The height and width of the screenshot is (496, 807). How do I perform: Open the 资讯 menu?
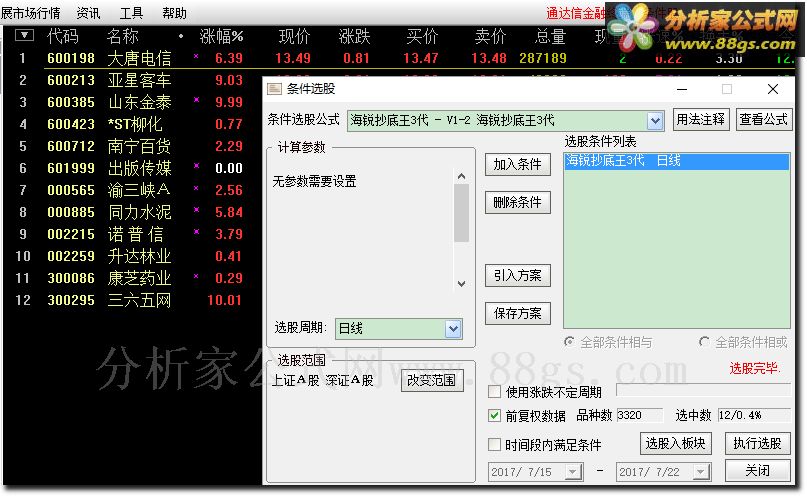pyautogui.click(x=88, y=13)
